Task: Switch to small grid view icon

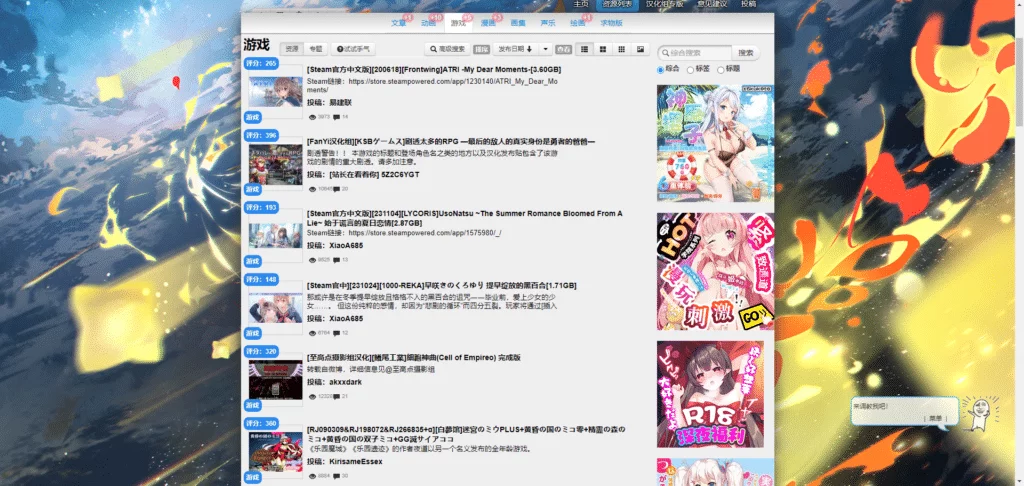Action: (622, 49)
